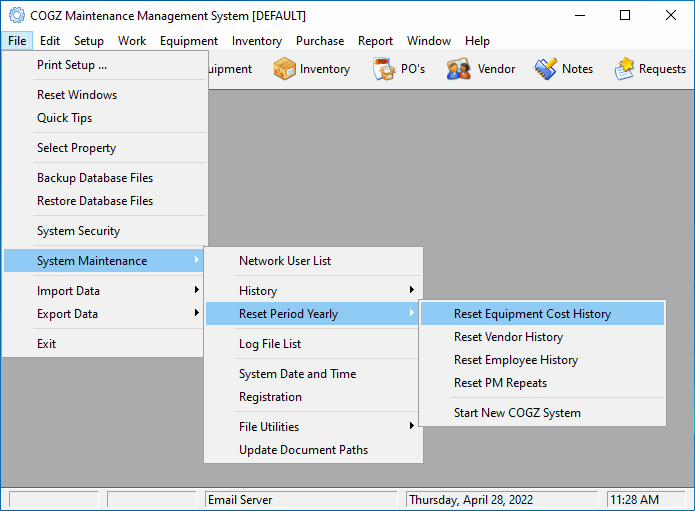This screenshot has width=695, height=511.
Task: Open the Work menu
Action: pos(132,41)
